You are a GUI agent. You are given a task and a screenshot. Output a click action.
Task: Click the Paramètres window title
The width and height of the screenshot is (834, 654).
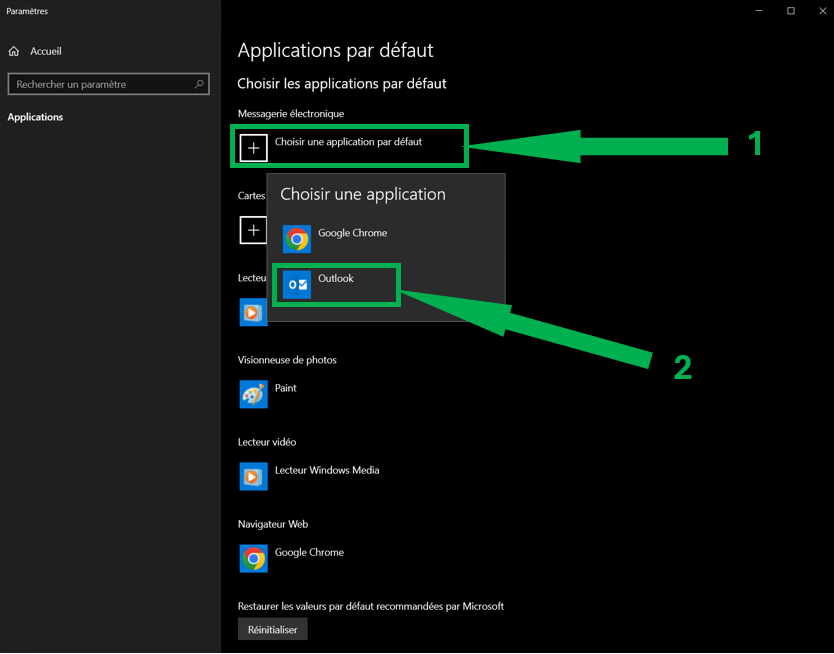[x=27, y=11]
